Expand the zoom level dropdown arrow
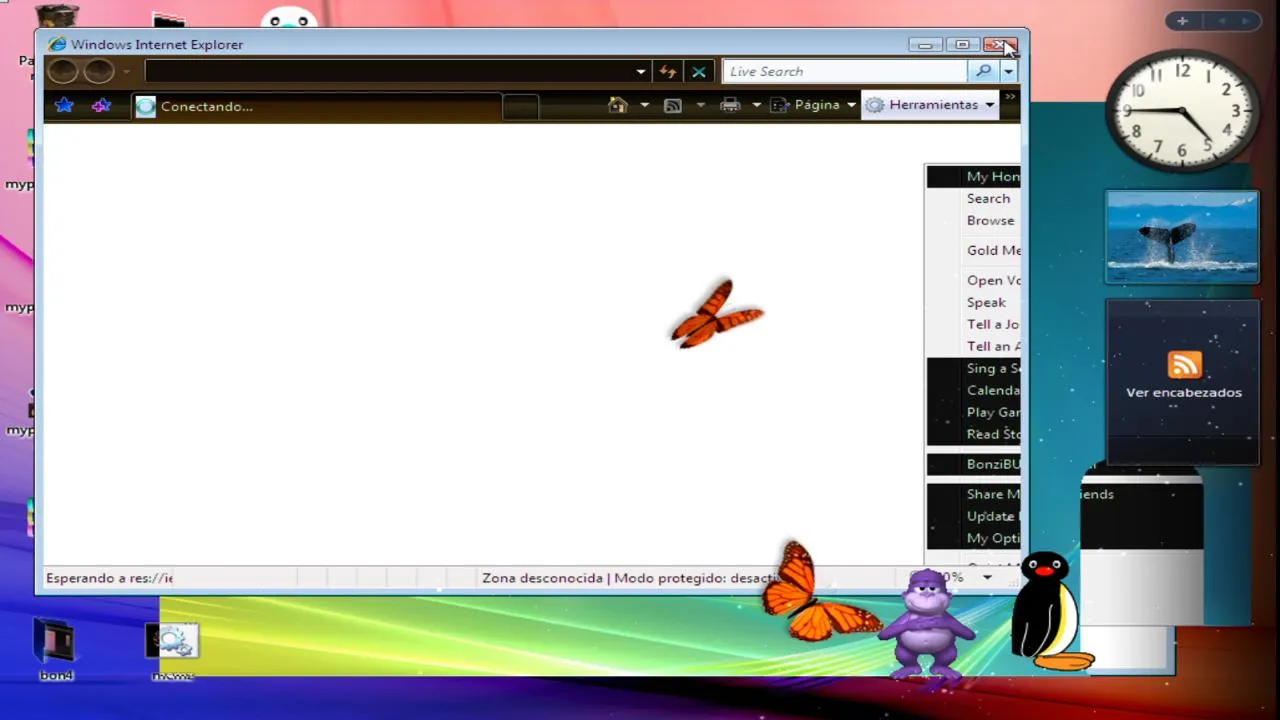 987,578
